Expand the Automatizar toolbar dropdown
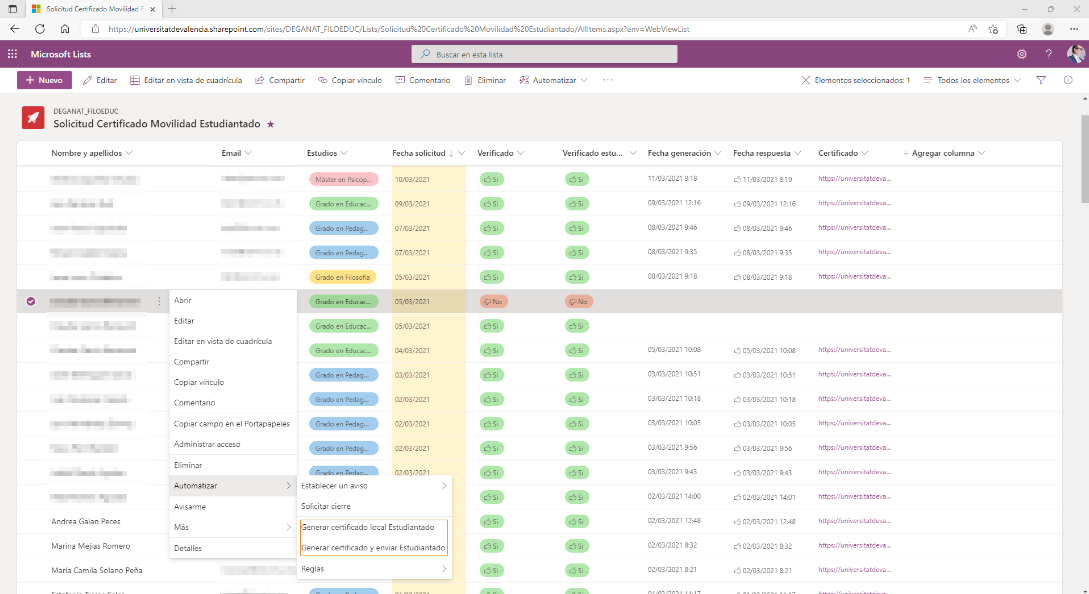This screenshot has height=594, width=1089. point(554,80)
